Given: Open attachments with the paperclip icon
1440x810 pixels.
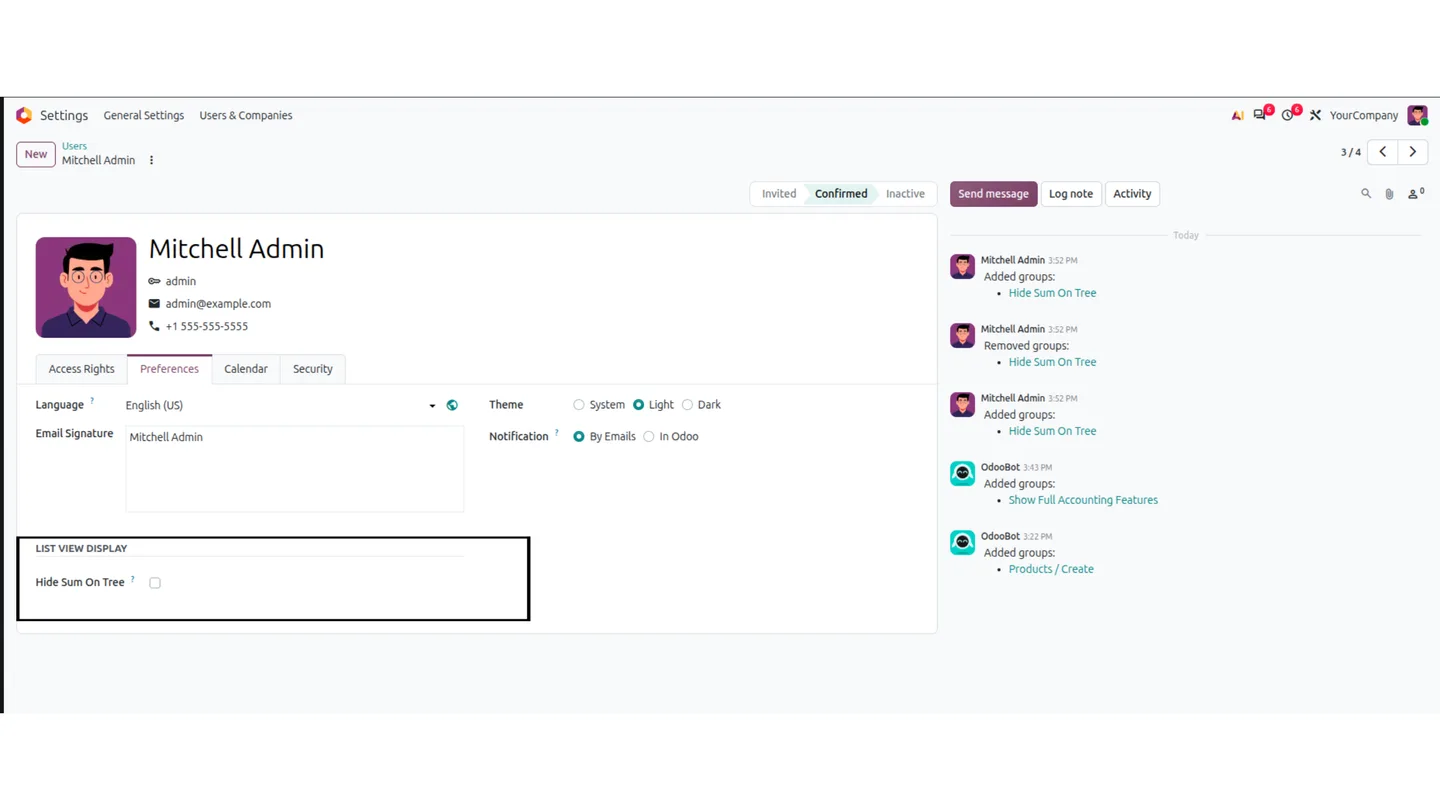Looking at the screenshot, I should click(1389, 194).
